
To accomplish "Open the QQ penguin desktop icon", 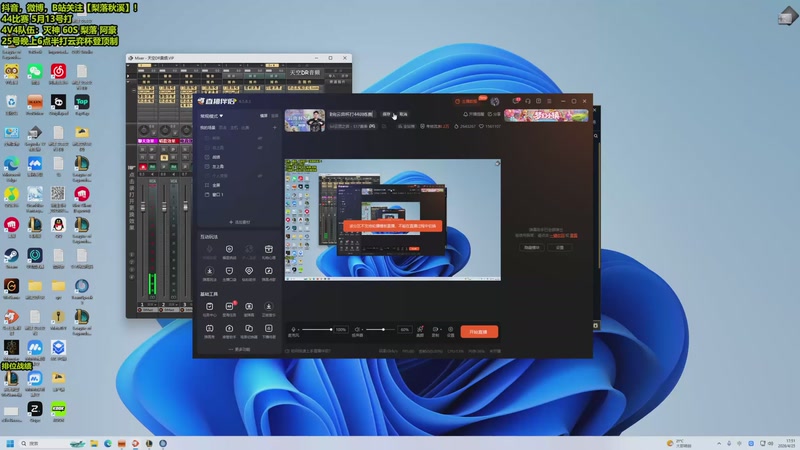I will coord(58,227).
